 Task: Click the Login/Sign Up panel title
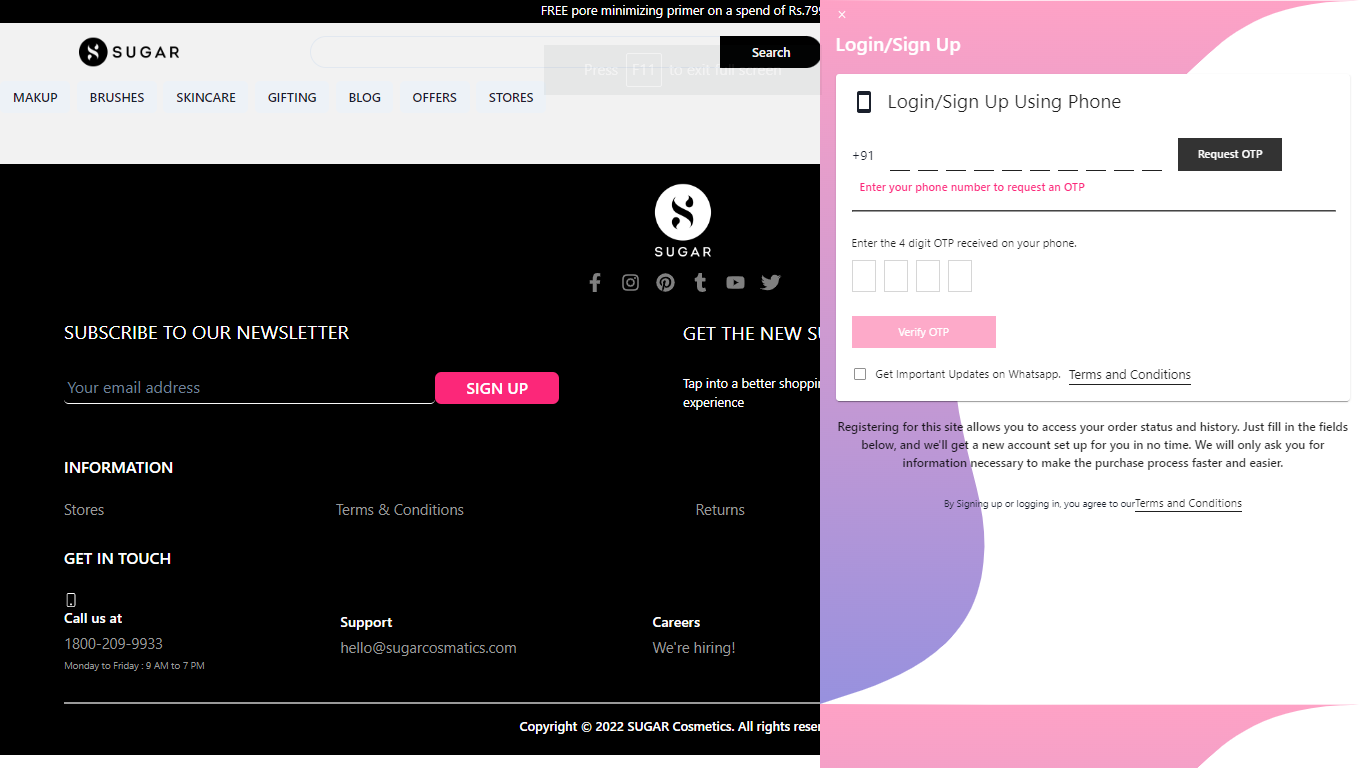(898, 45)
